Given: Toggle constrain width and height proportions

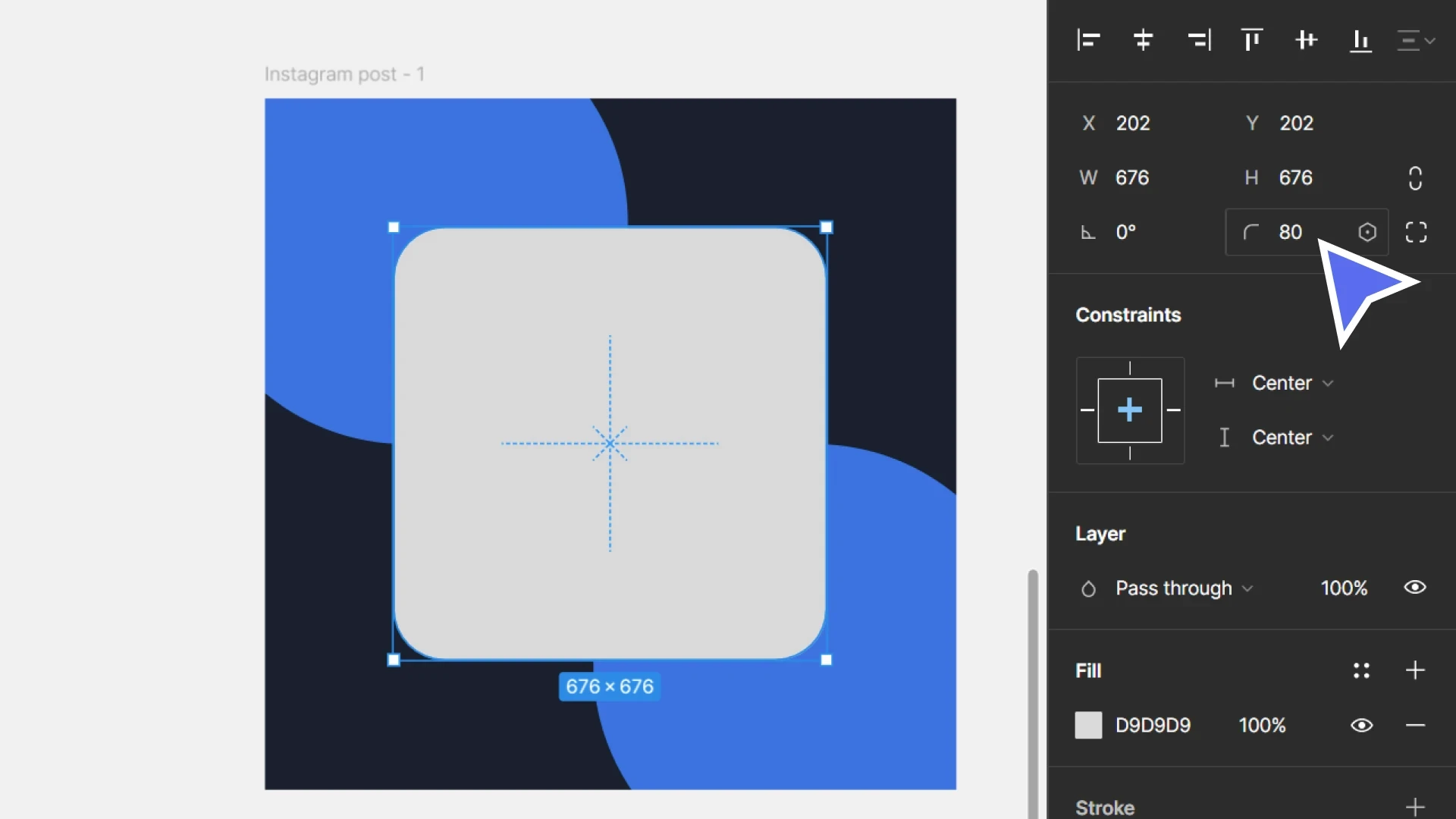Looking at the screenshot, I should [1415, 177].
